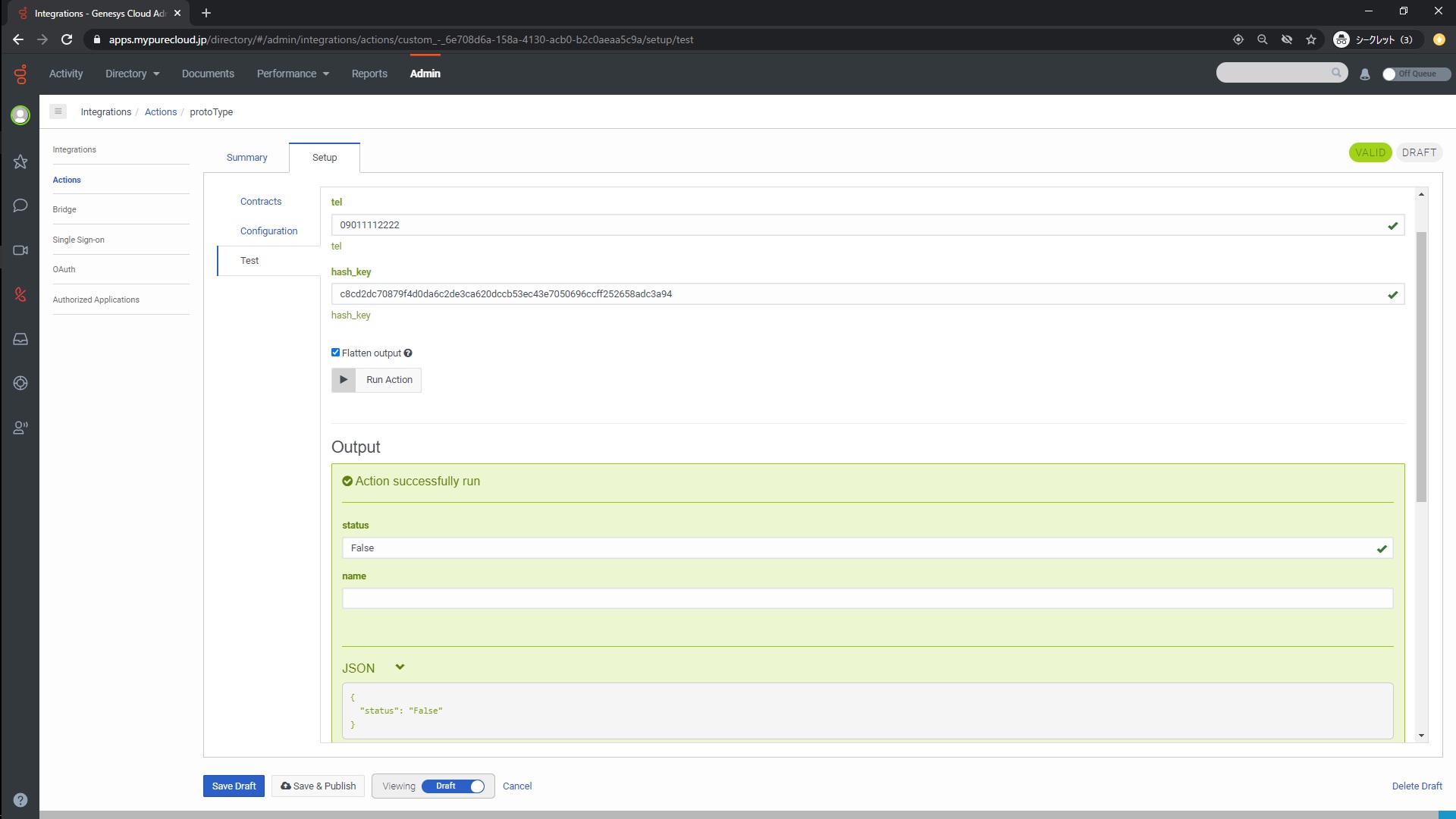The width and height of the screenshot is (1456, 819).
Task: Open the video camera sidebar icon
Action: [x=20, y=250]
